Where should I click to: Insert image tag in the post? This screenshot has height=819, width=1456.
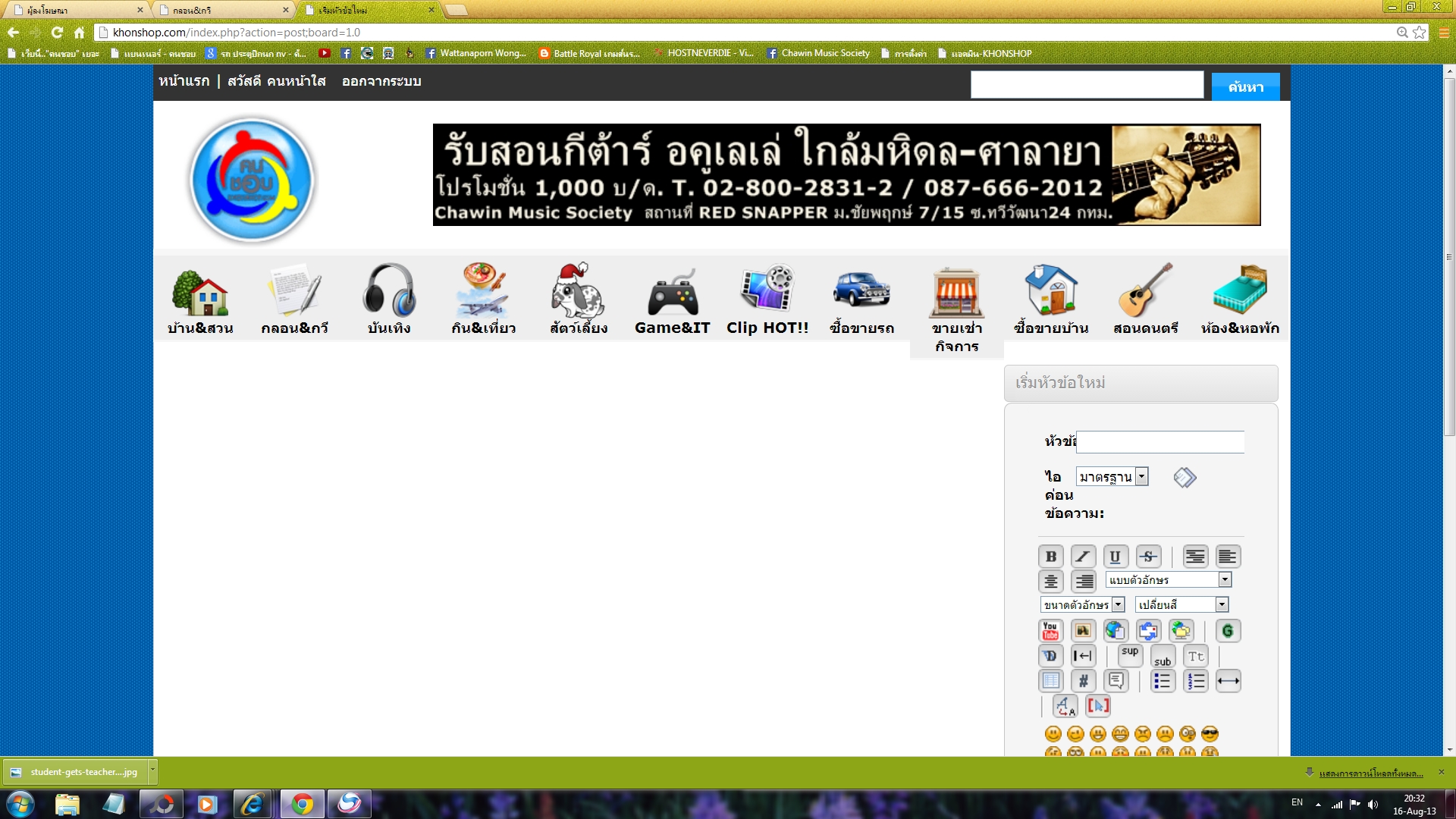click(1083, 631)
